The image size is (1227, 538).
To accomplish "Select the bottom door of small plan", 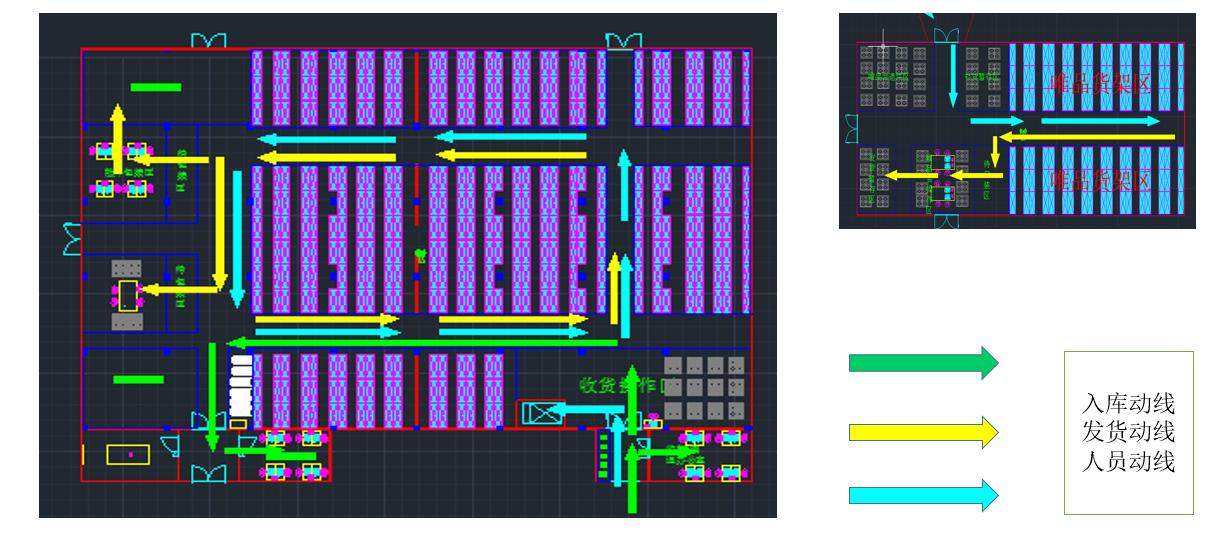I will pos(945,221).
